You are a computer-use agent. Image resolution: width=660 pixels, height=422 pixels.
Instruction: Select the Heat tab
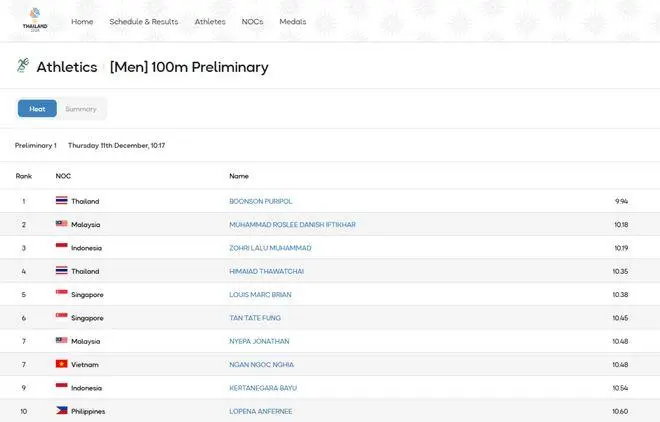point(37,109)
